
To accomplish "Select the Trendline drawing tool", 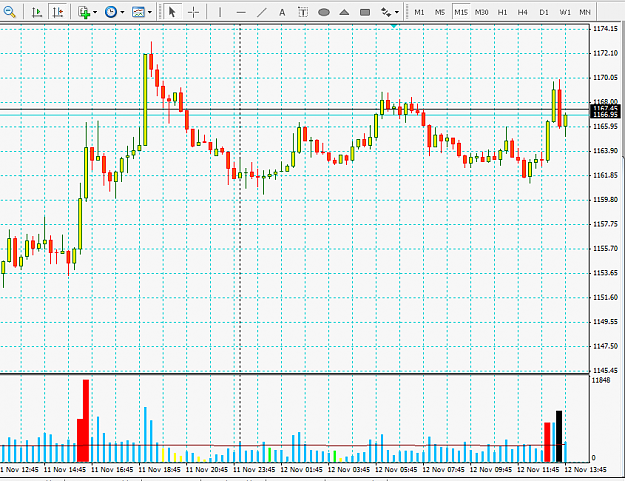I will (261, 12).
